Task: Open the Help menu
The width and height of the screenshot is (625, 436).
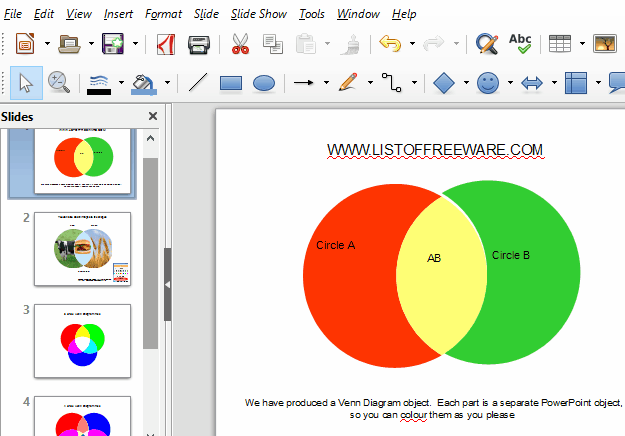Action: [404, 14]
